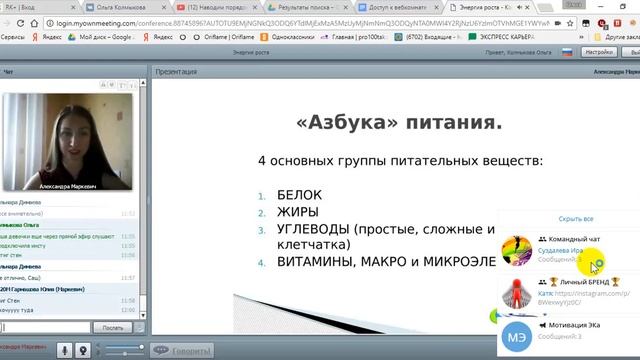Mute audio icon on Энергия роста tab

519,7
